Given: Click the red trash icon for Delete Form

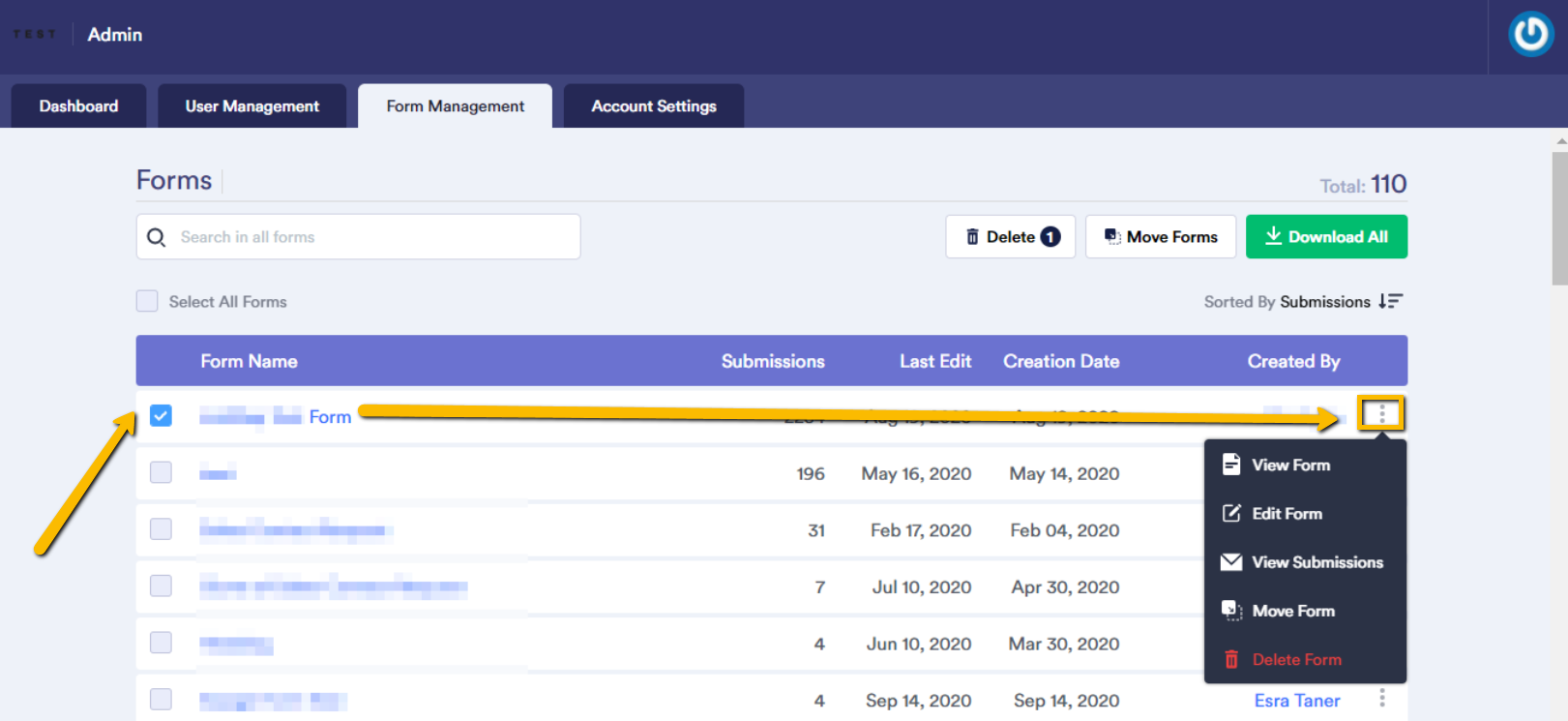Looking at the screenshot, I should [x=1230, y=659].
